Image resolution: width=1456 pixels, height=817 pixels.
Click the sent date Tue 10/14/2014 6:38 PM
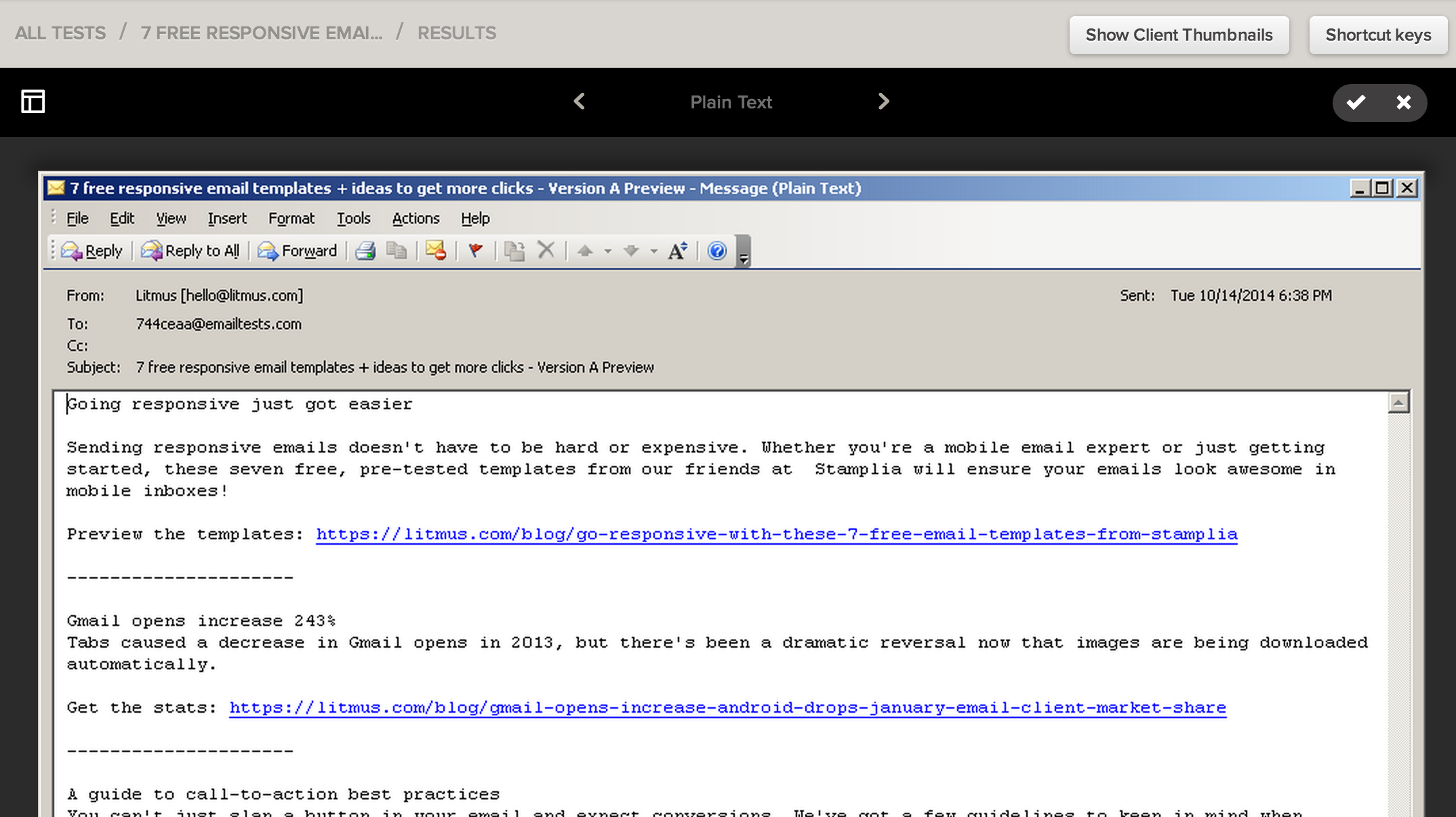coord(1251,295)
